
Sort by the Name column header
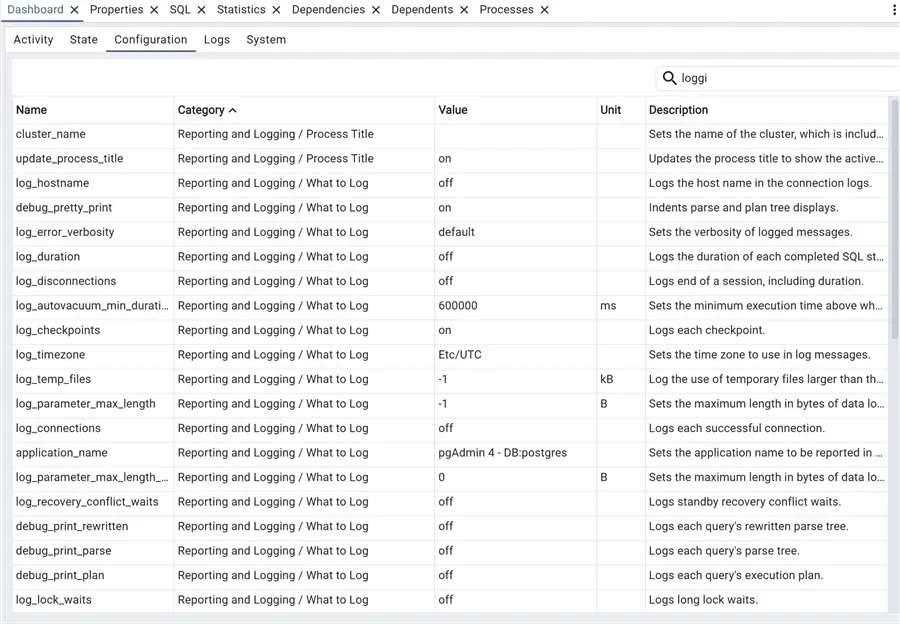point(32,109)
